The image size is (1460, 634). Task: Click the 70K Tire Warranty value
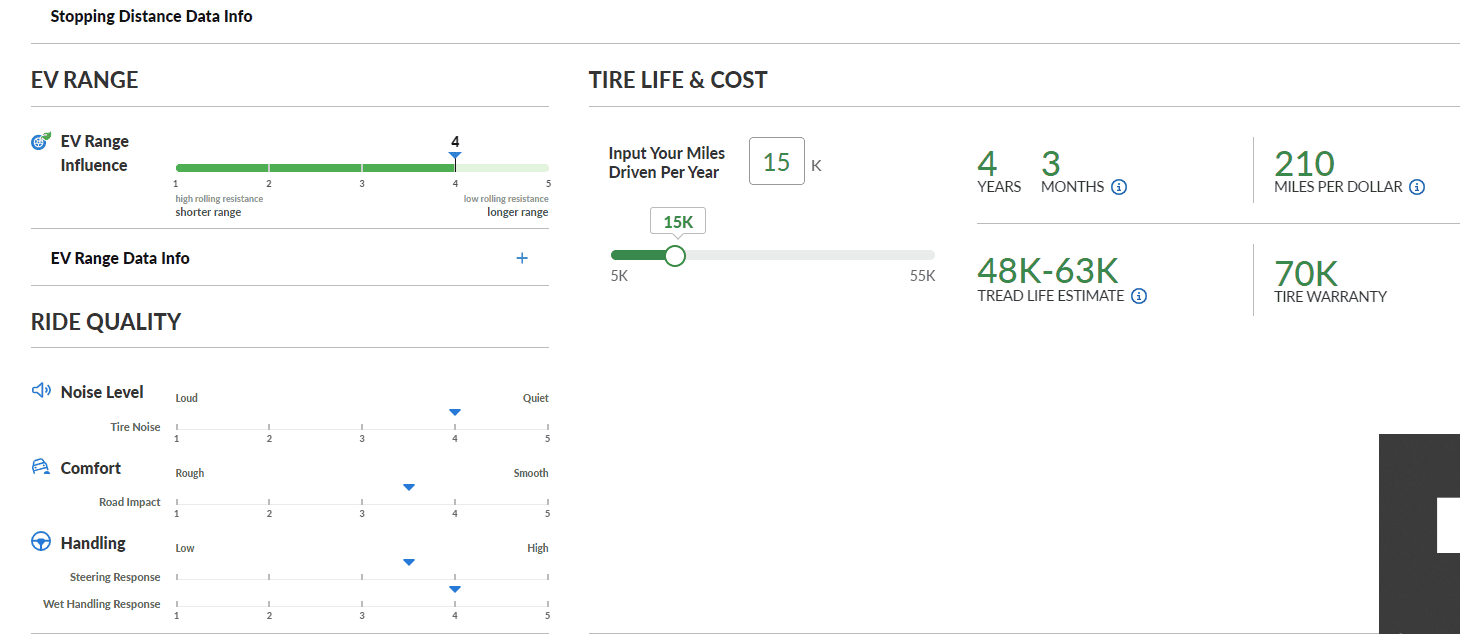tap(1306, 273)
